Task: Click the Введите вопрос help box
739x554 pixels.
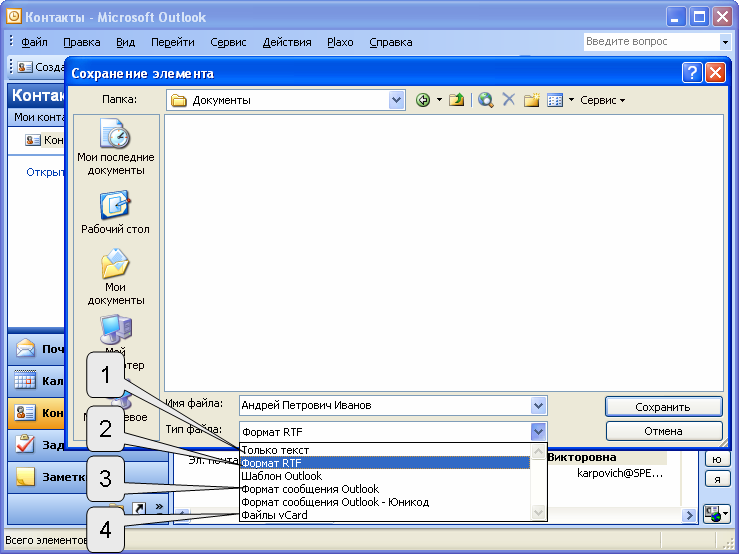Action: coord(652,41)
